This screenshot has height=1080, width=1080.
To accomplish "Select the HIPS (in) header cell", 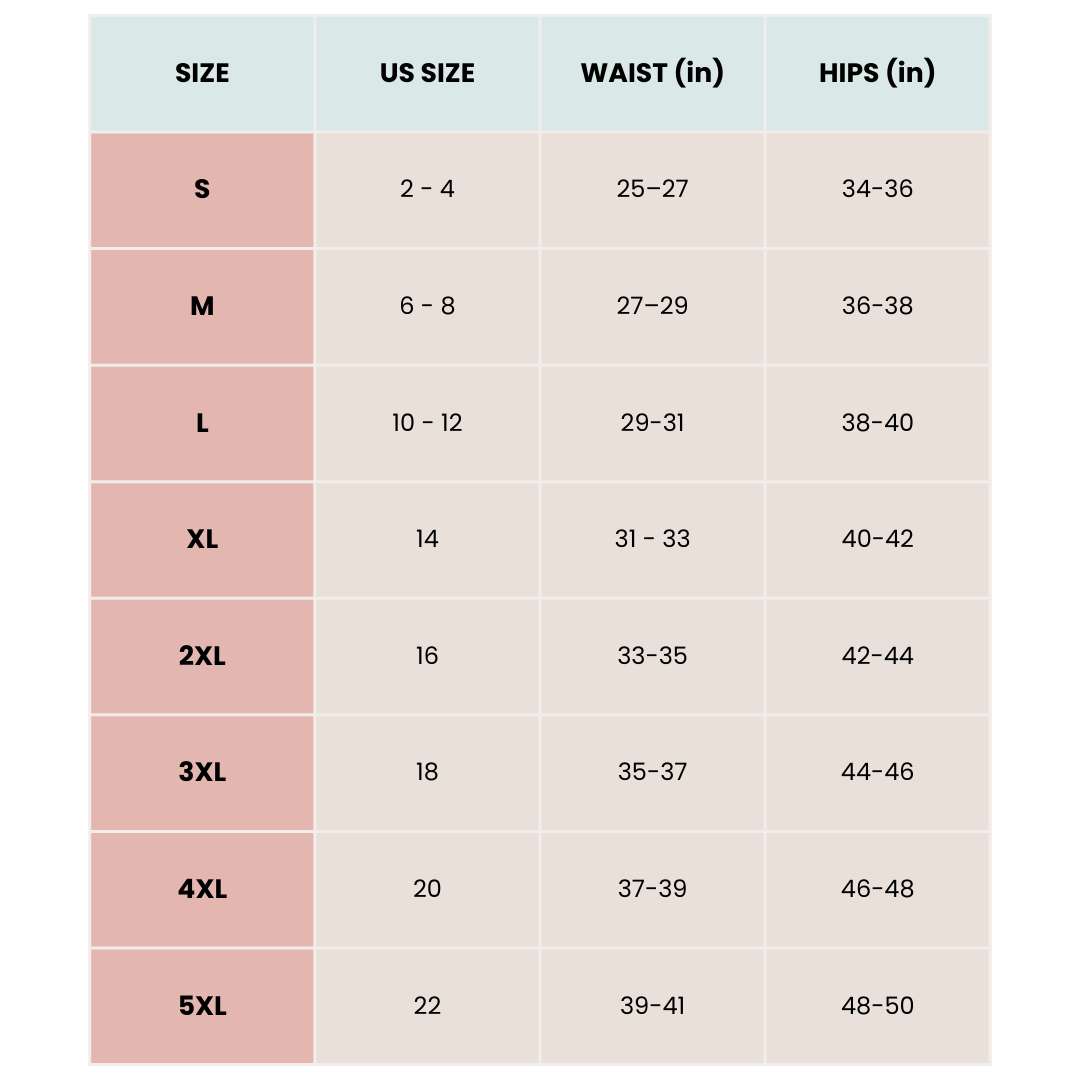I will tap(877, 73).
